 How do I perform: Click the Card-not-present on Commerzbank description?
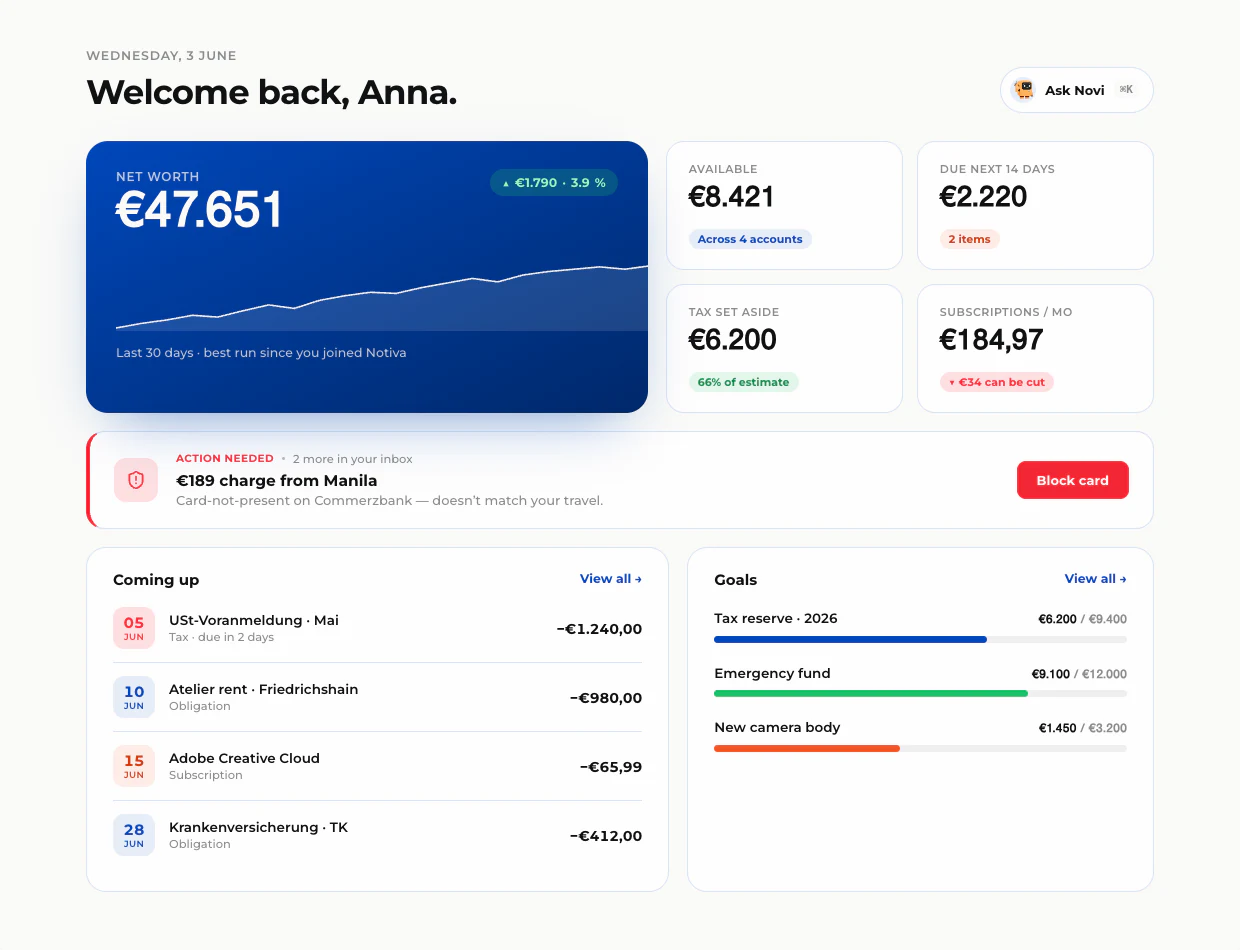click(389, 500)
